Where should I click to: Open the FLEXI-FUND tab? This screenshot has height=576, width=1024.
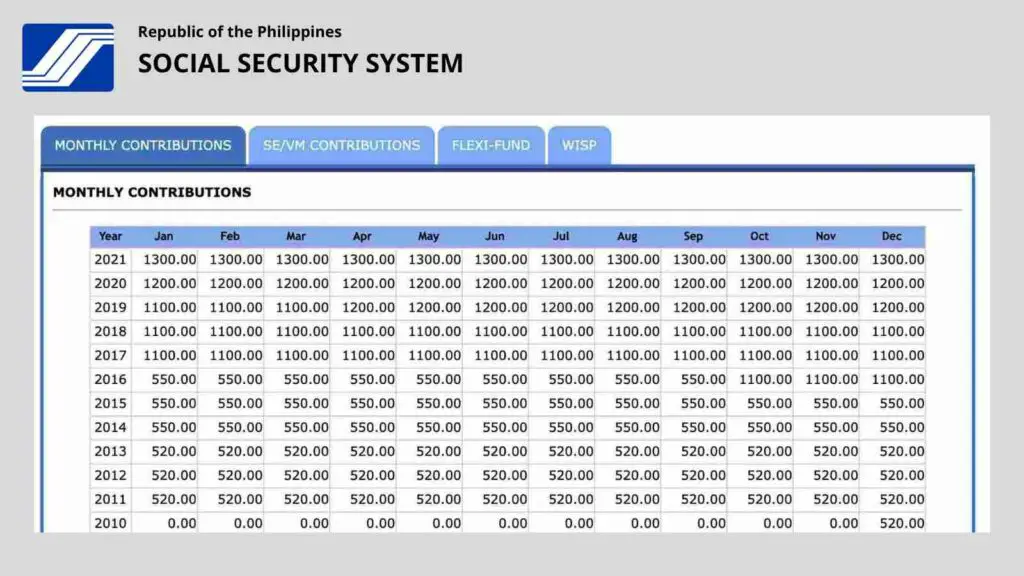[490, 145]
